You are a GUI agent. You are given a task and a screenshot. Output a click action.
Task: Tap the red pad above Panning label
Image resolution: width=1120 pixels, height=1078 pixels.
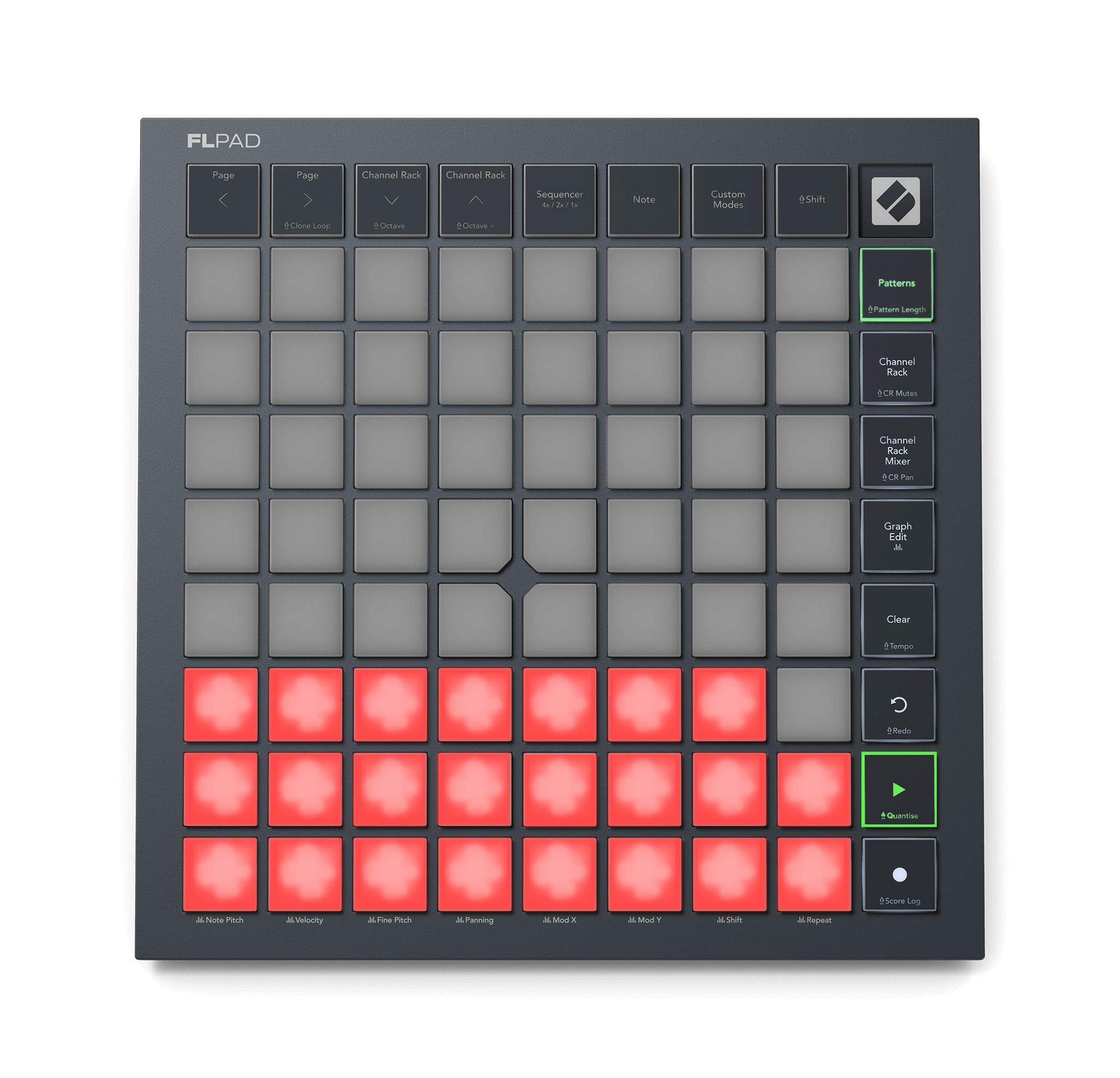(475, 874)
